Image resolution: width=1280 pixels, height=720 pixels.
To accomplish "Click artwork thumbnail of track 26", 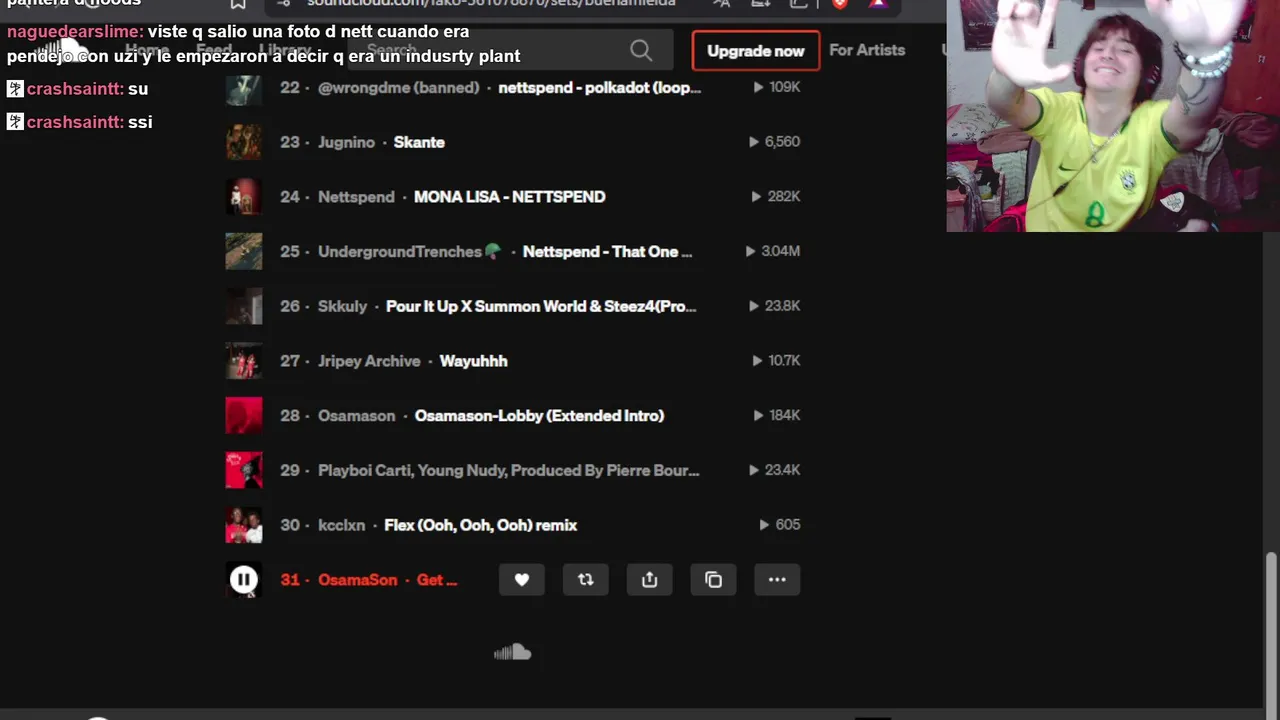I will point(244,306).
